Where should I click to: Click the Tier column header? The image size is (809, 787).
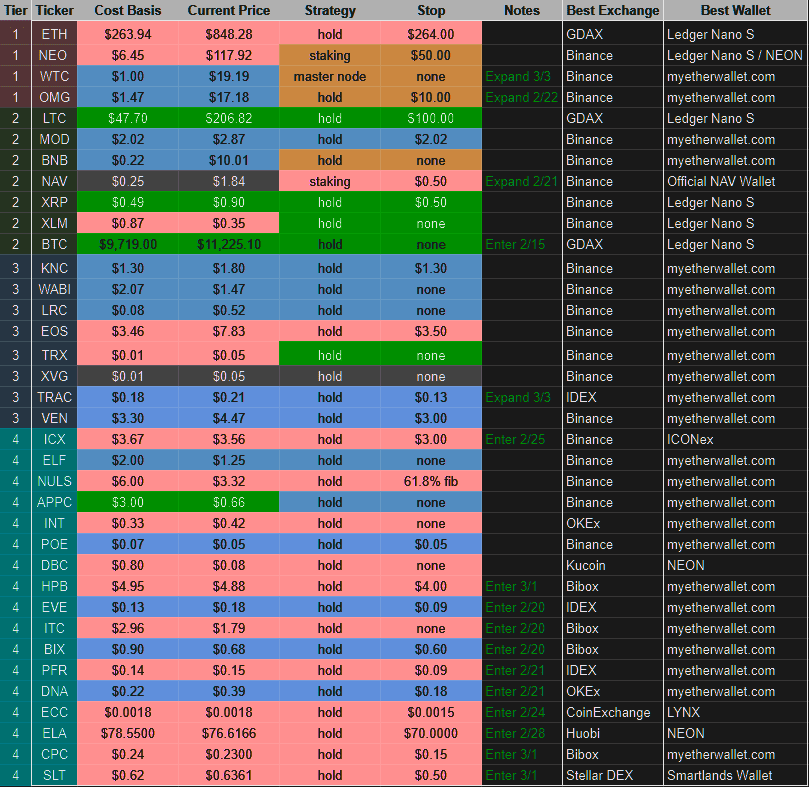(15, 10)
